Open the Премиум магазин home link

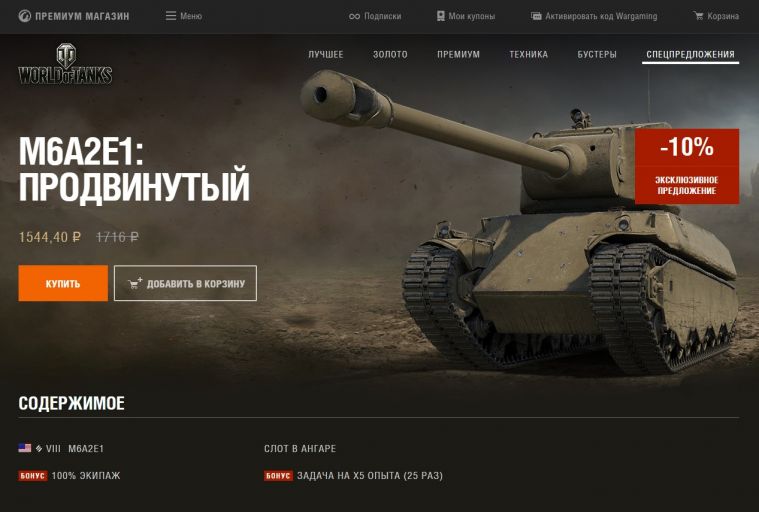pyautogui.click(x=74, y=16)
